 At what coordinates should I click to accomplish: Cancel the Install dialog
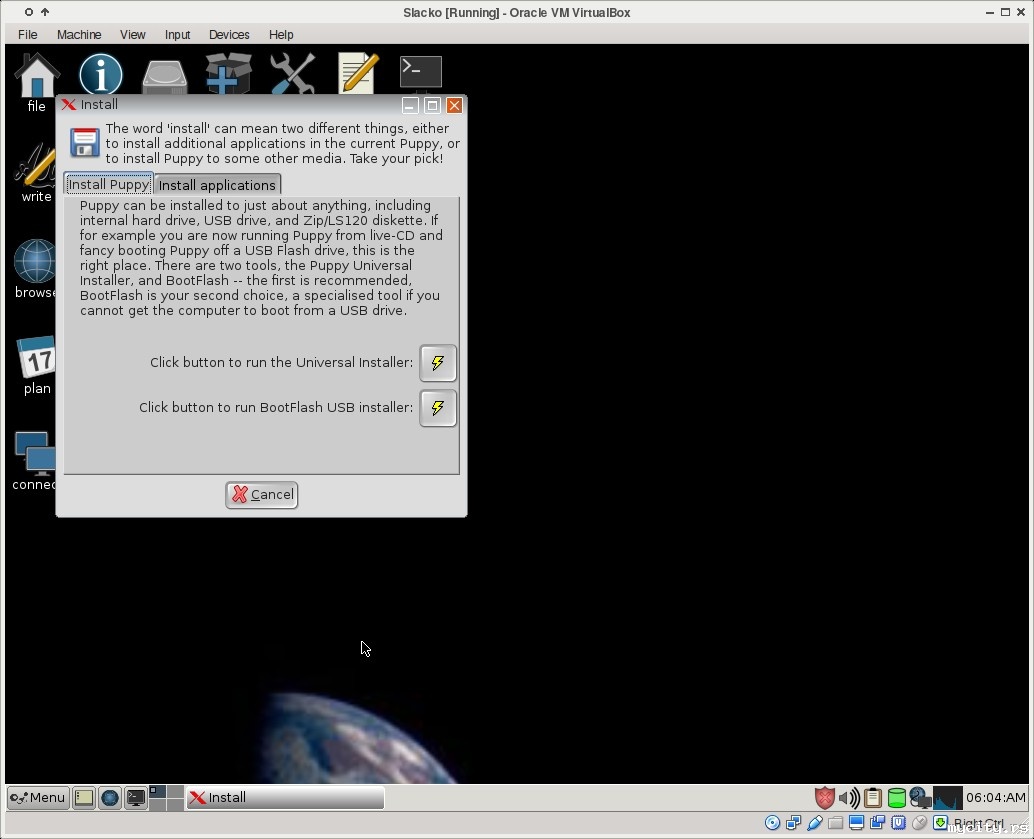tap(262, 495)
